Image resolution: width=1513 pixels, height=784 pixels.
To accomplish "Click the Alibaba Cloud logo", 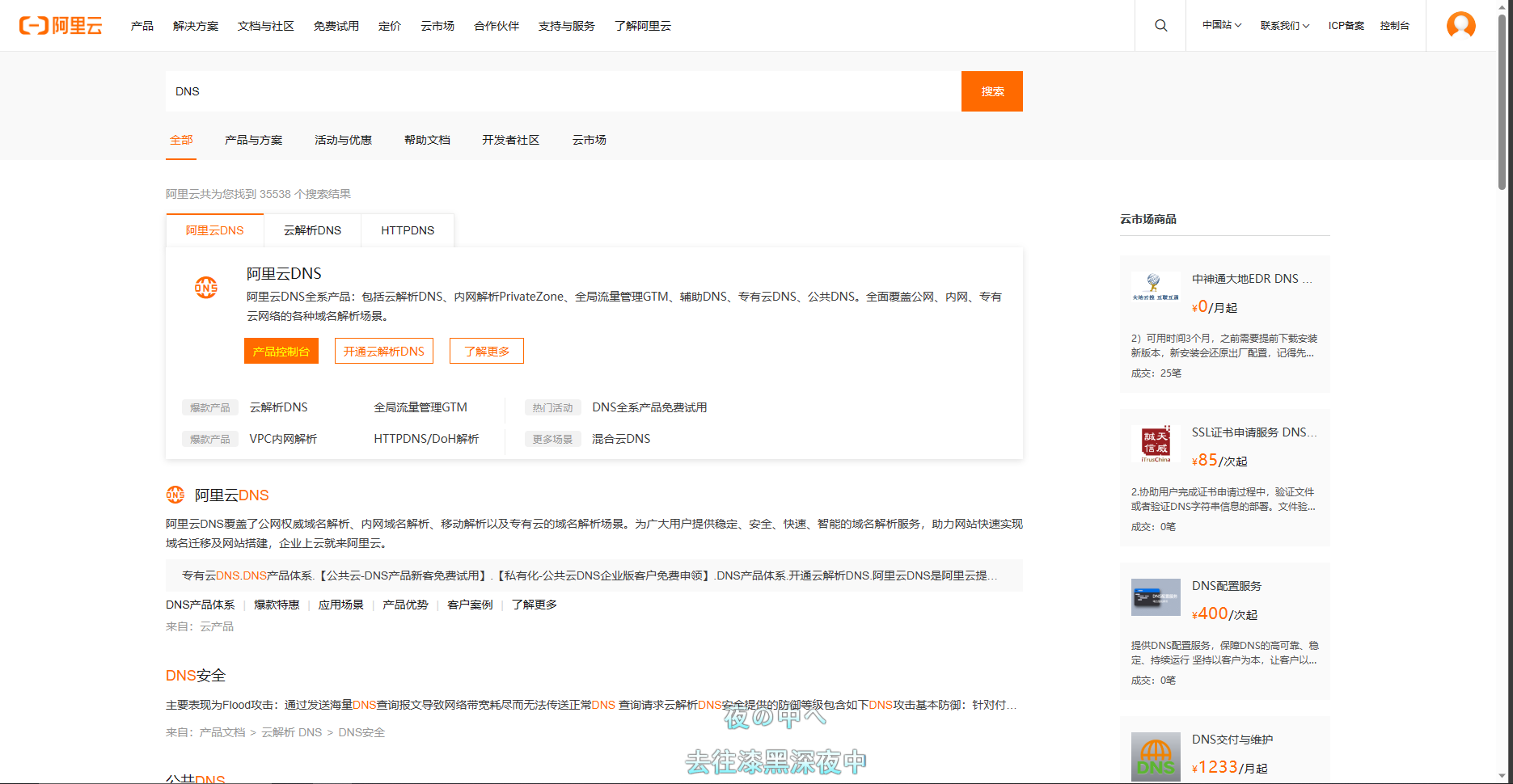I will coord(61,26).
